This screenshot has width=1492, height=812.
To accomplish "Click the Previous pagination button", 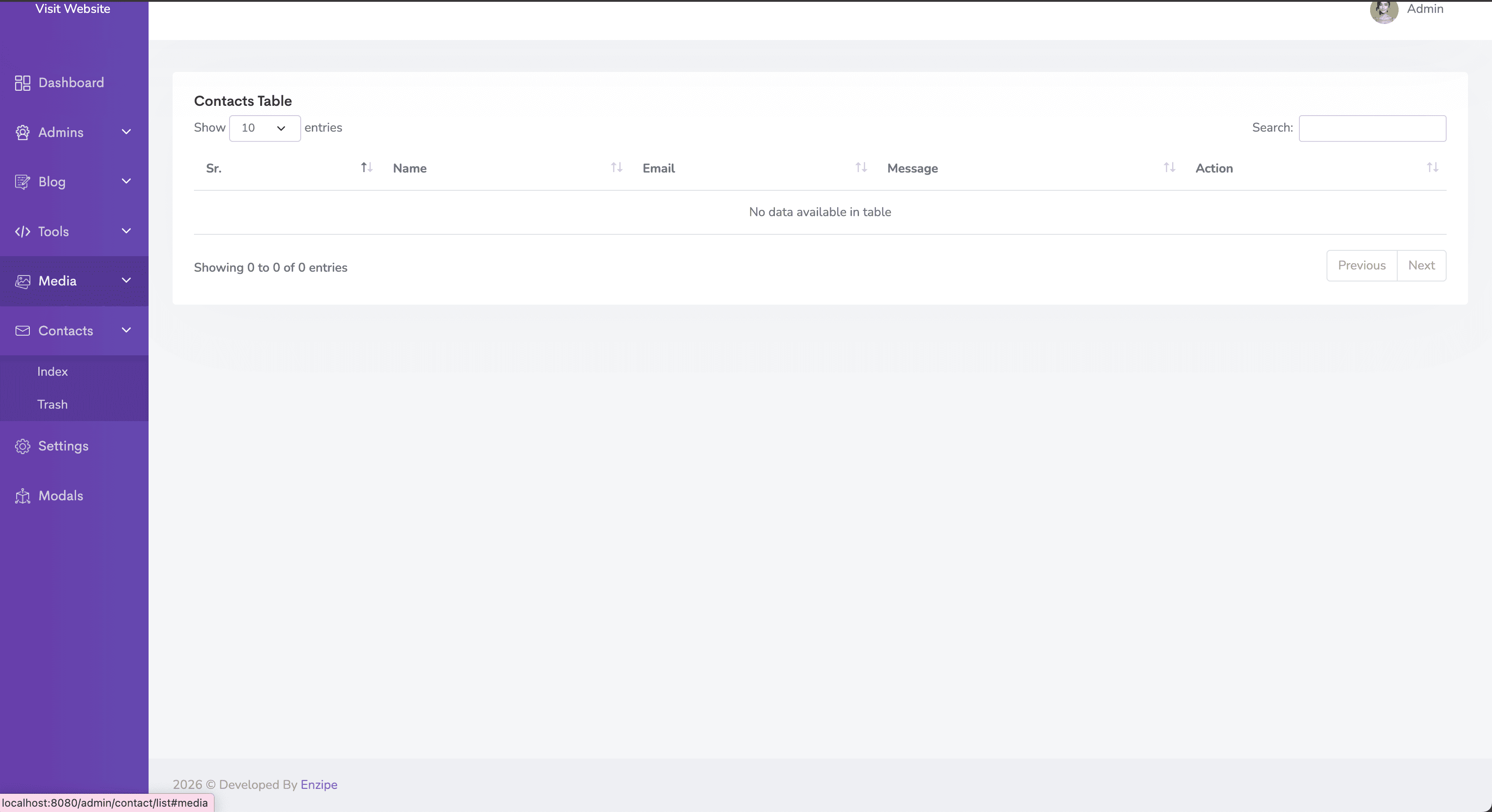I will [x=1362, y=266].
